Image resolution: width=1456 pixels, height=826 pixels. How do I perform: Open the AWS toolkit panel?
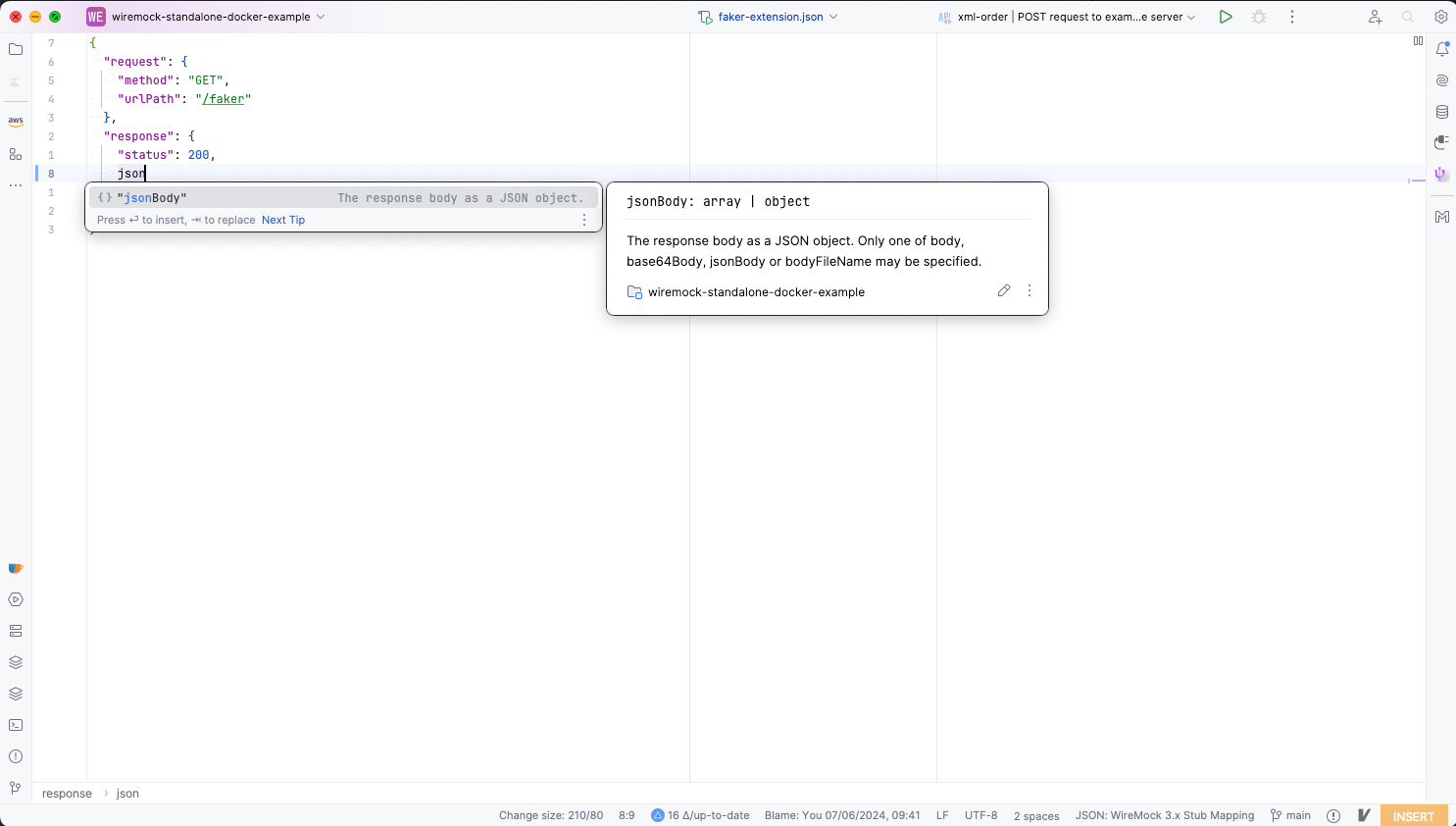pos(16,122)
